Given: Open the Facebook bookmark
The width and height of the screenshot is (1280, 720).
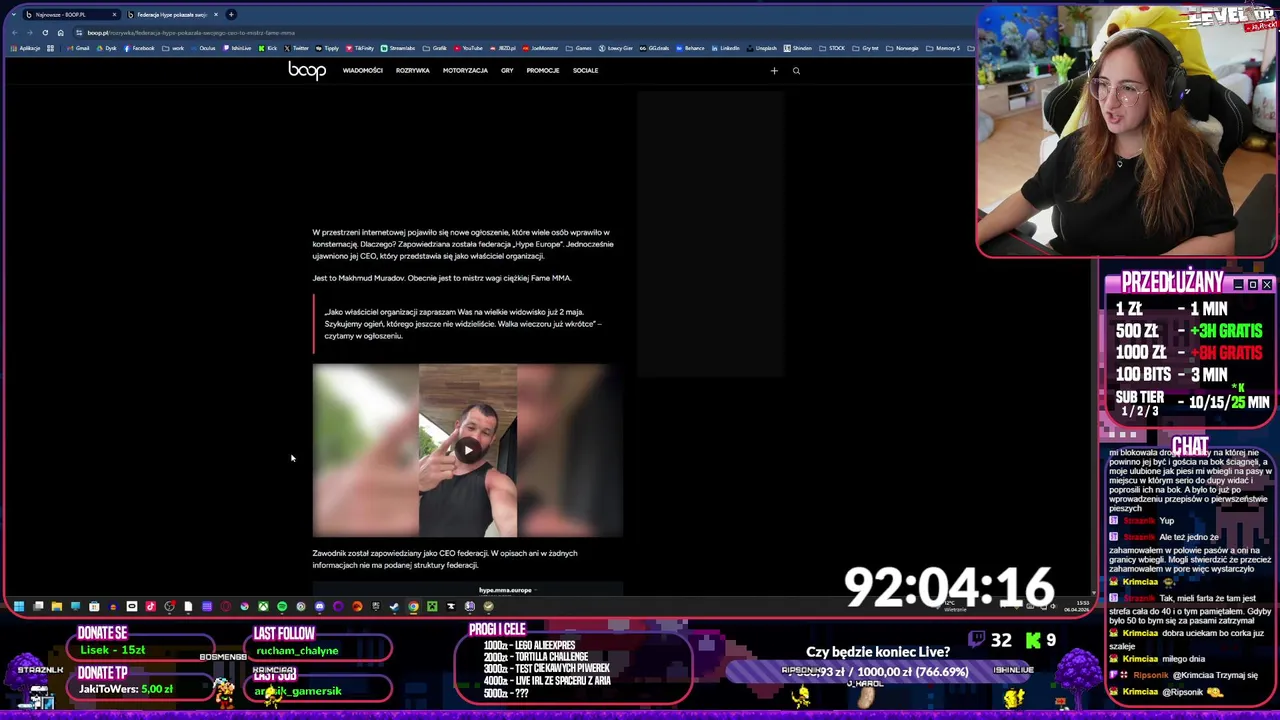Looking at the screenshot, I should click(139, 48).
